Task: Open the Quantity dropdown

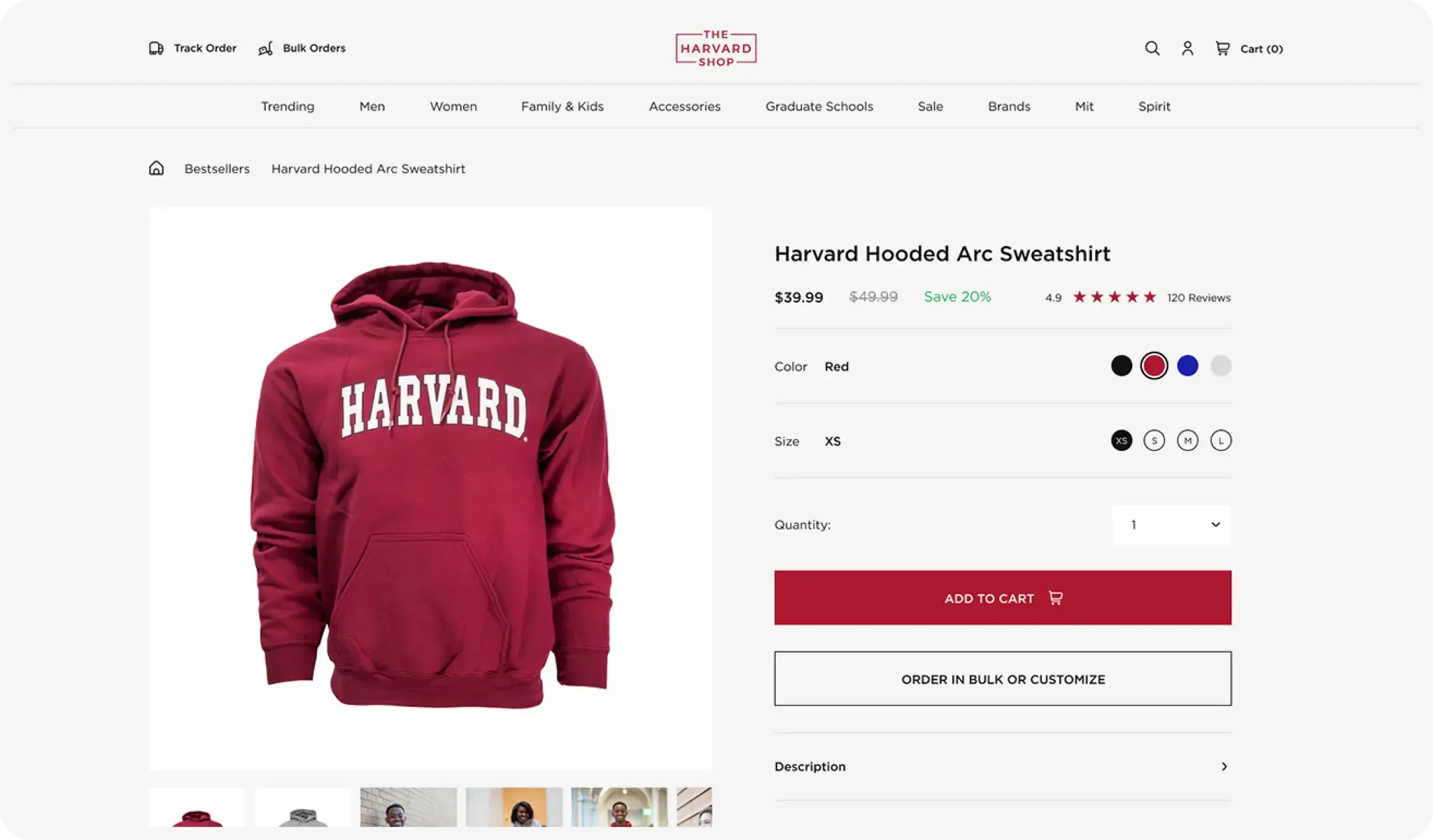Action: point(1171,525)
